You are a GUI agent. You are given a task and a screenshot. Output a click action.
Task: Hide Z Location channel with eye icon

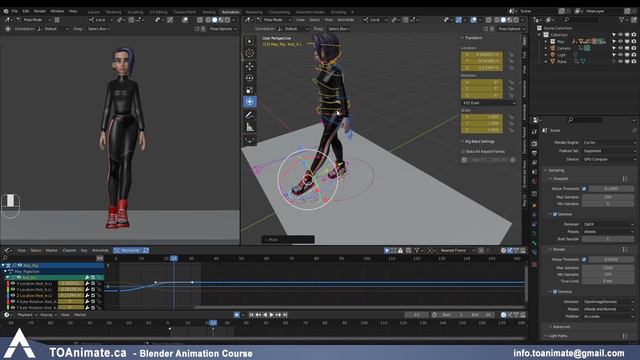tap(13, 295)
